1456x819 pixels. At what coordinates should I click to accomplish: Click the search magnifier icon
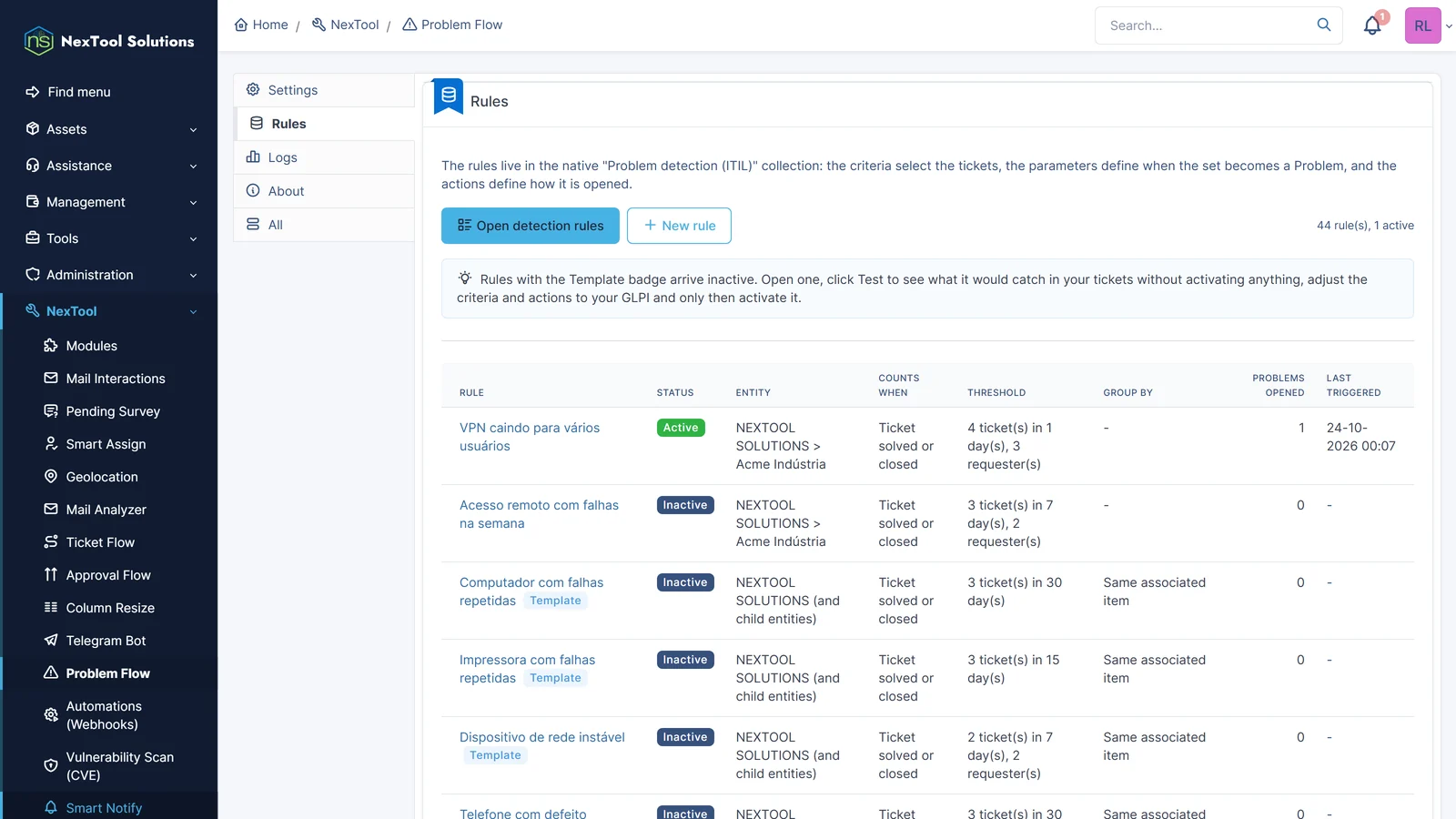tap(1324, 25)
